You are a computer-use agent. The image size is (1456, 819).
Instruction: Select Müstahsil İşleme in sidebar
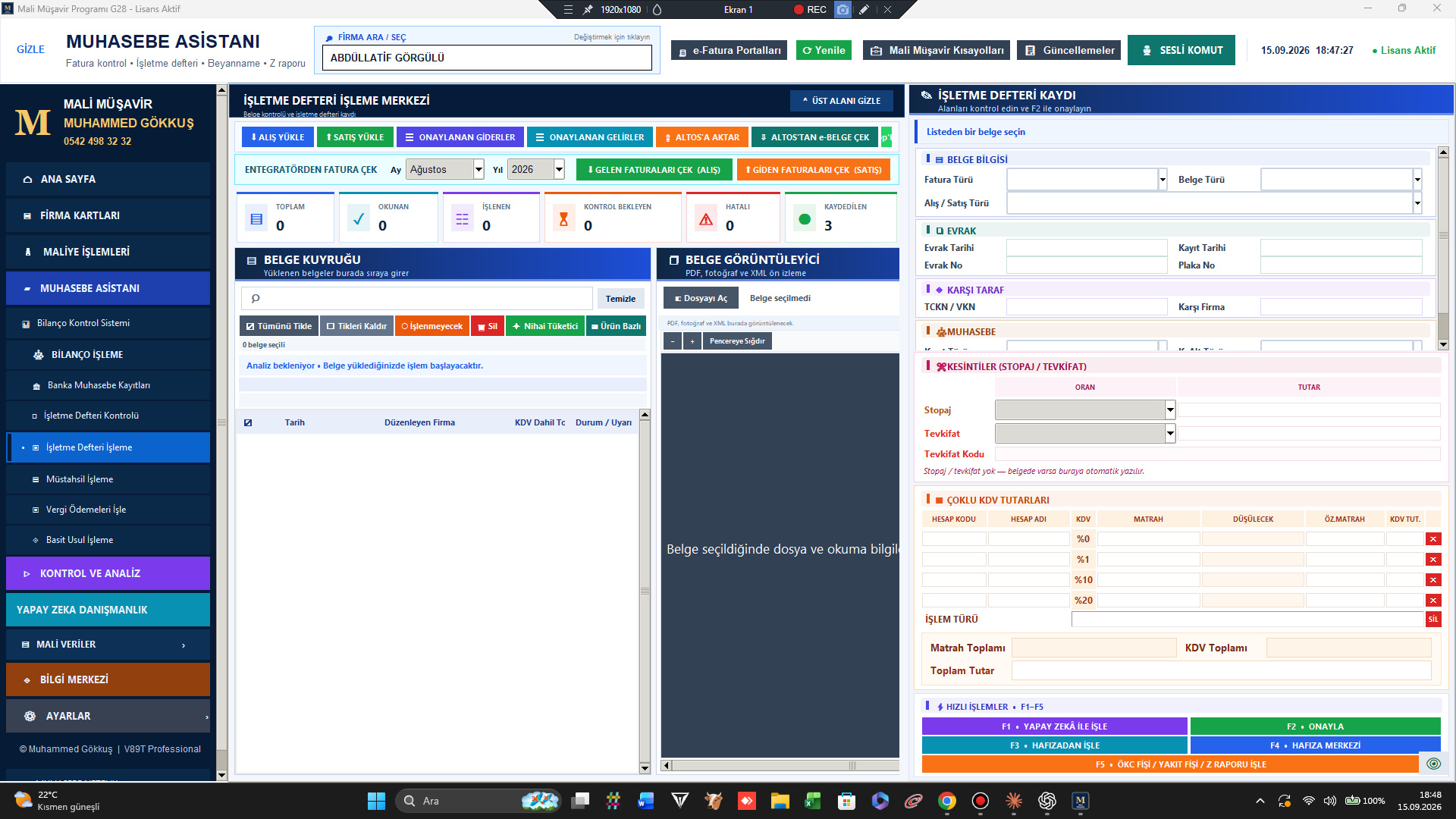point(108,479)
